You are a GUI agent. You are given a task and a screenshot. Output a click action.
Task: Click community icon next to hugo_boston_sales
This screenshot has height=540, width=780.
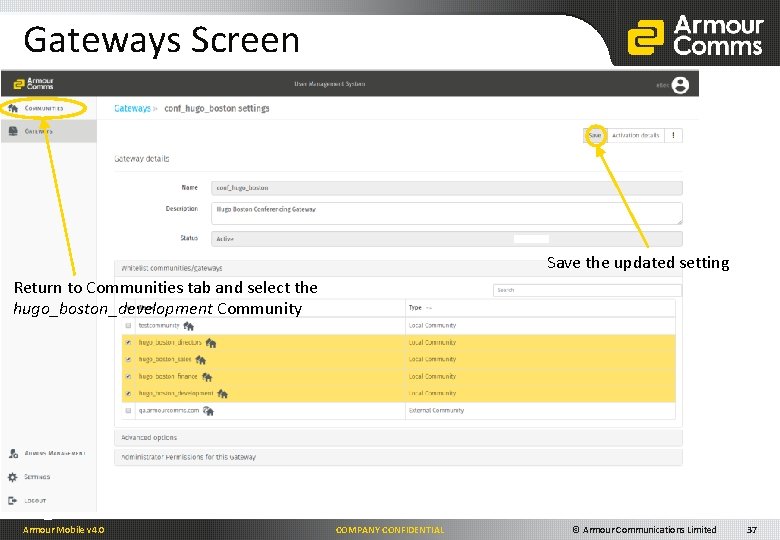[x=200, y=360]
